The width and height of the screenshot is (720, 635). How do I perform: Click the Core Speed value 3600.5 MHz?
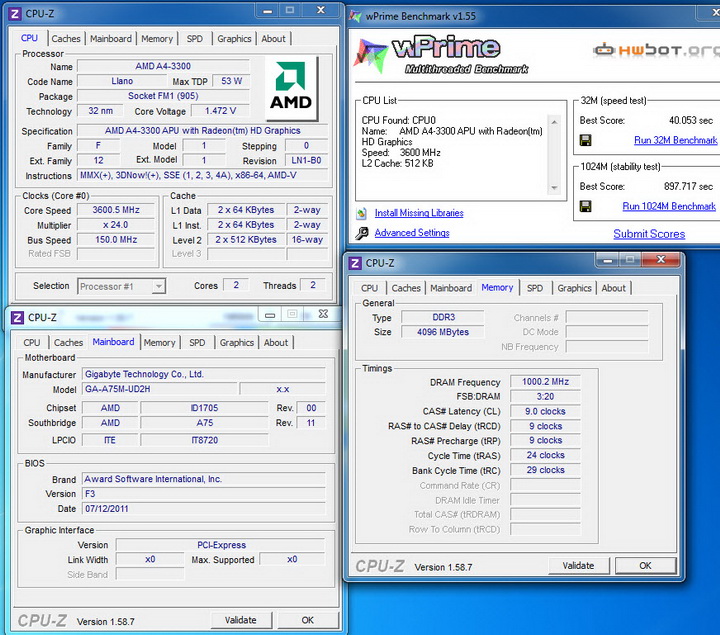(x=116, y=210)
